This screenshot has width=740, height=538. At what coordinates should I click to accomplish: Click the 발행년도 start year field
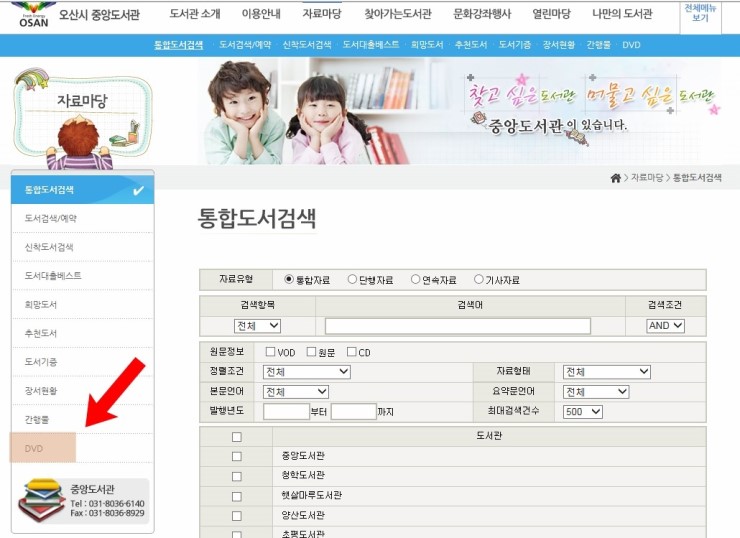pyautogui.click(x=286, y=411)
